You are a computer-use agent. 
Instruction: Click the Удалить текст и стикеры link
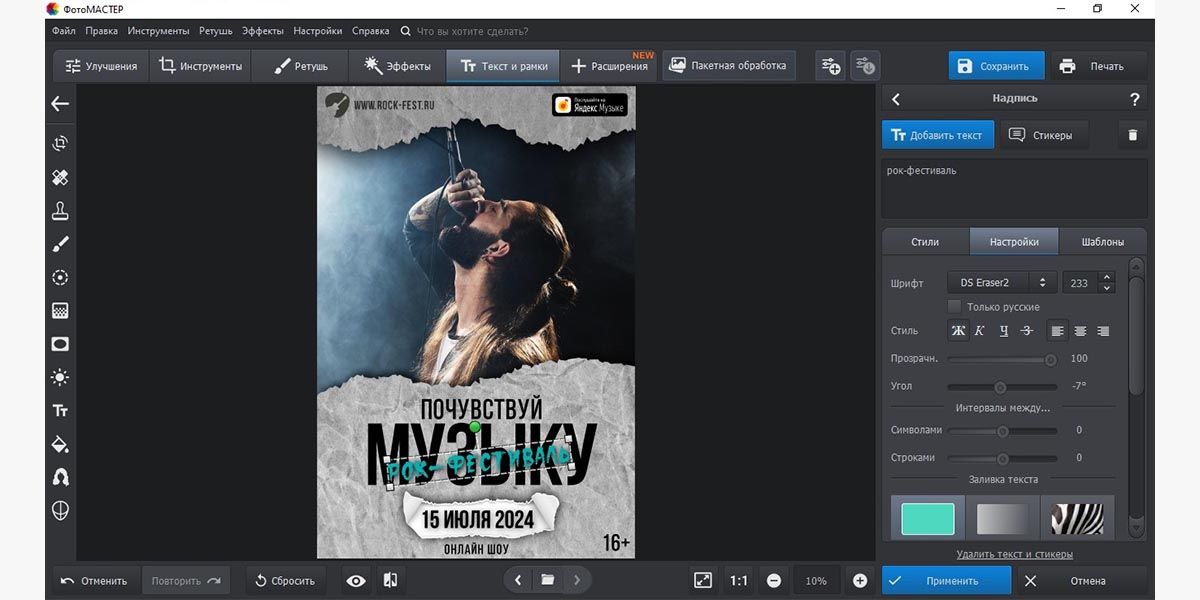click(x=1014, y=554)
